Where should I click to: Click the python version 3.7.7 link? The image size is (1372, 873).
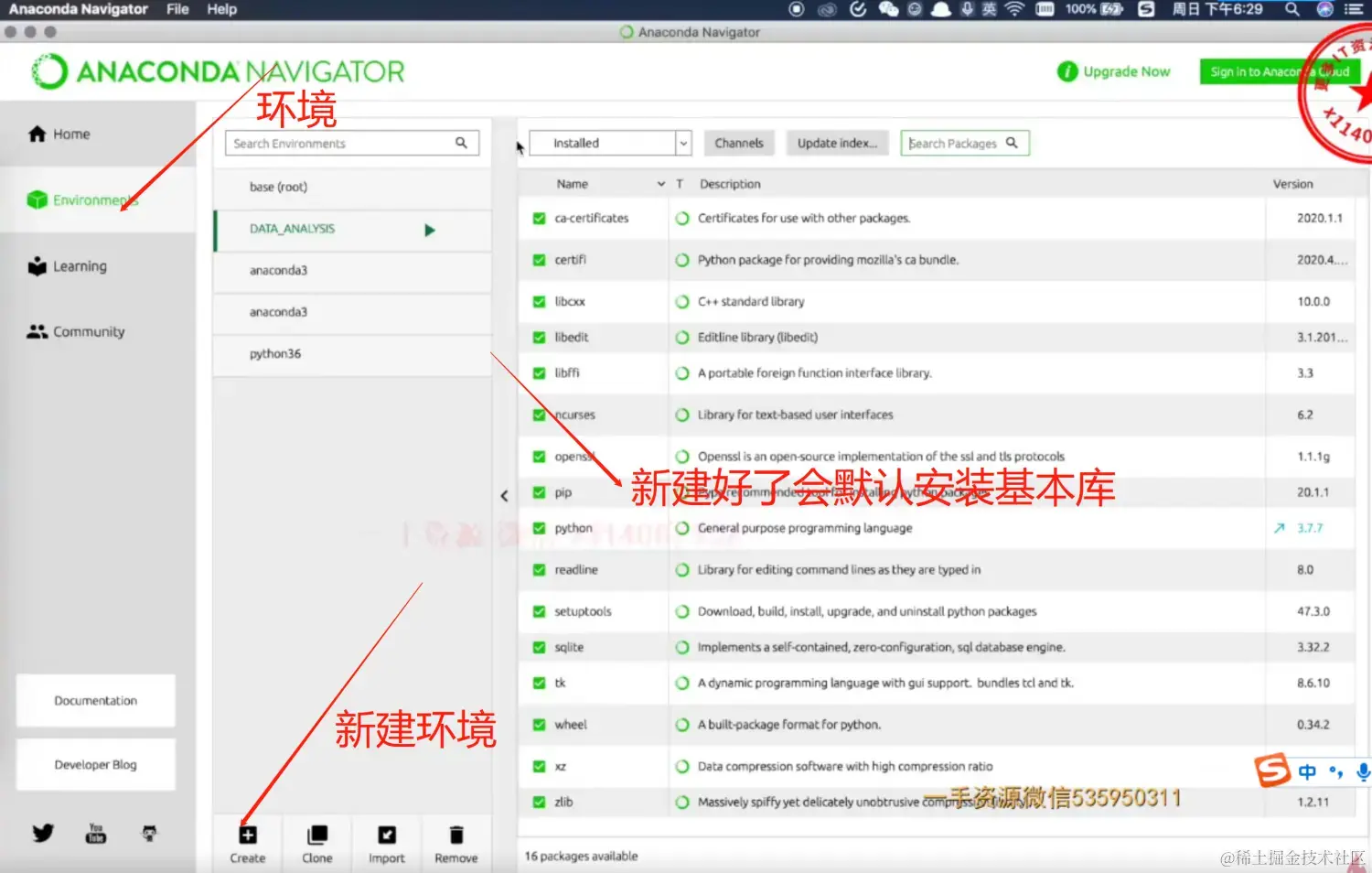click(1310, 528)
